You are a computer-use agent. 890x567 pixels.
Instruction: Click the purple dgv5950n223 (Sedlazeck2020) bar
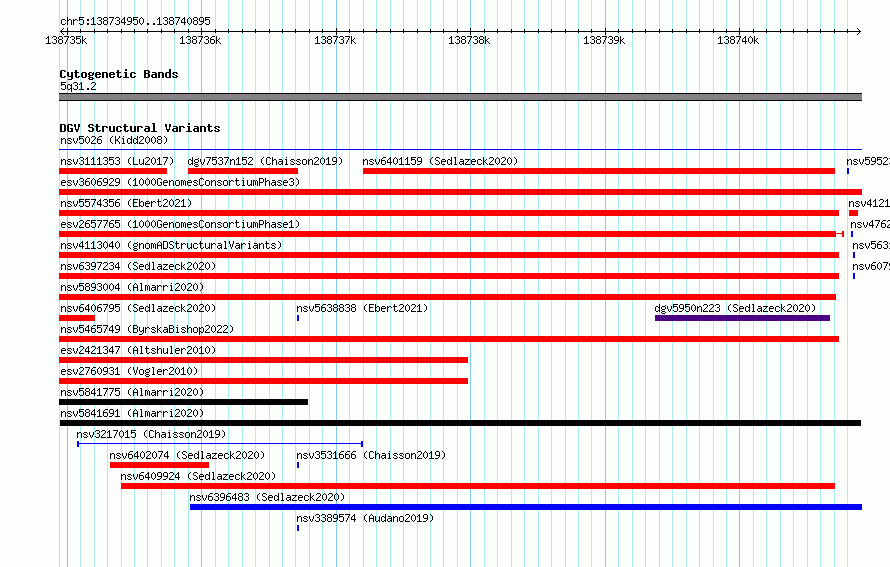[x=742, y=318]
